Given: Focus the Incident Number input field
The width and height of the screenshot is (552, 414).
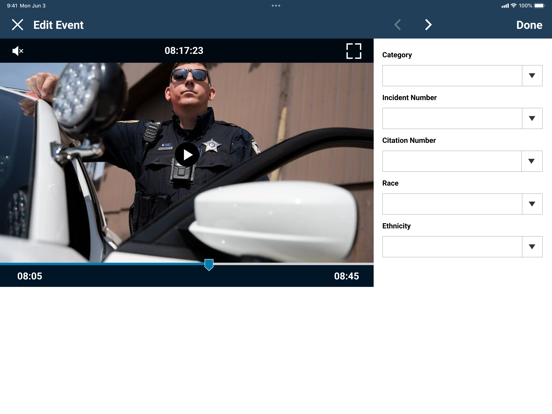Looking at the screenshot, I should (452, 118).
